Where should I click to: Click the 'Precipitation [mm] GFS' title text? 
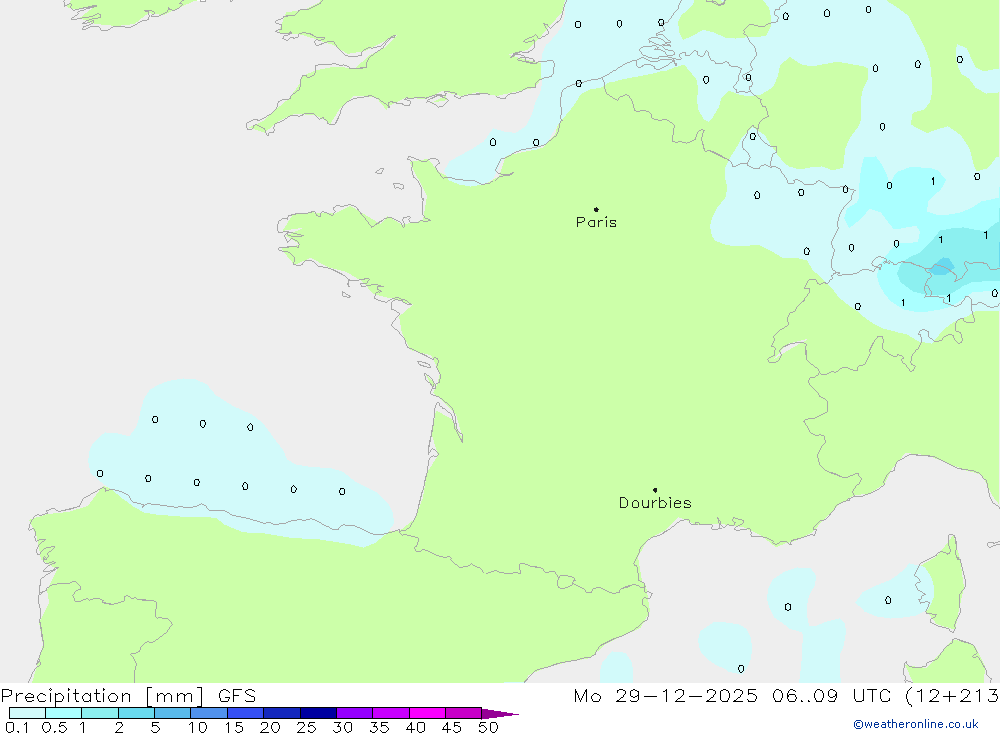128,695
